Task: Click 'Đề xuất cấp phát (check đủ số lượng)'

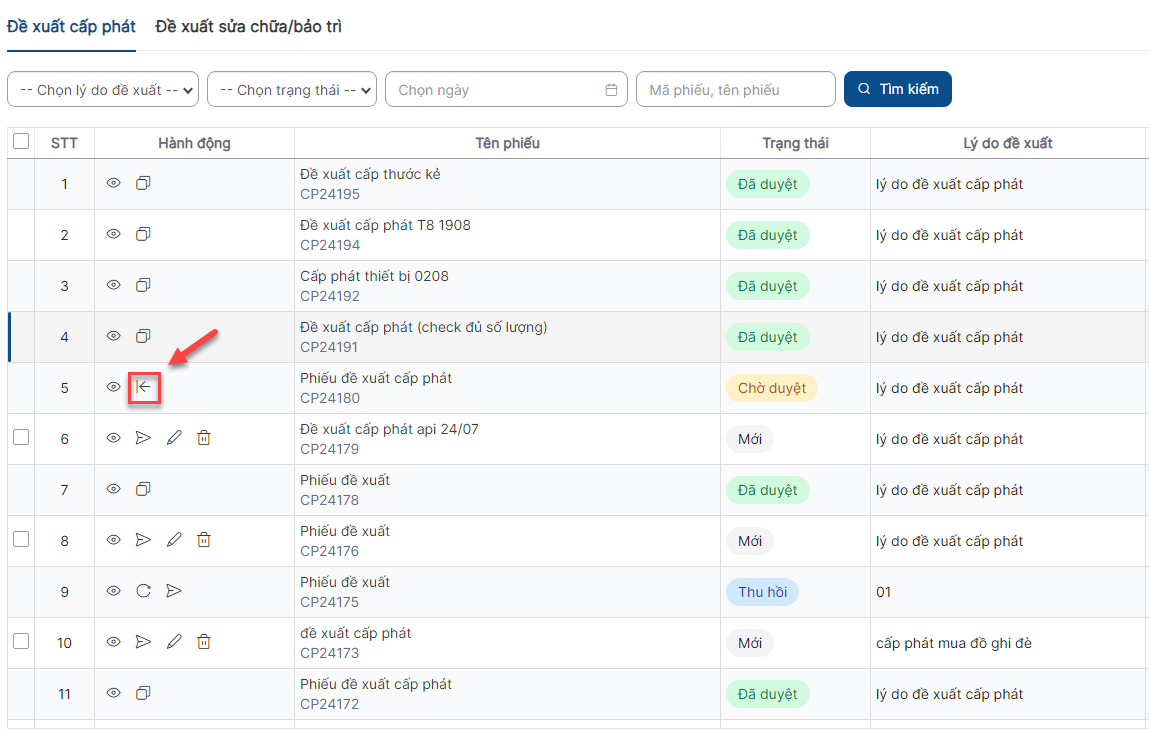Action: pyautogui.click(x=424, y=327)
